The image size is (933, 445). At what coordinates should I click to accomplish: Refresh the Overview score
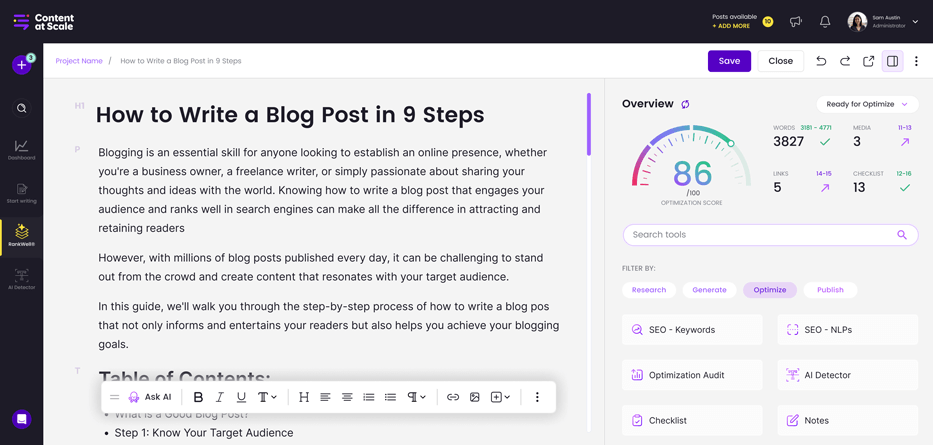(685, 104)
